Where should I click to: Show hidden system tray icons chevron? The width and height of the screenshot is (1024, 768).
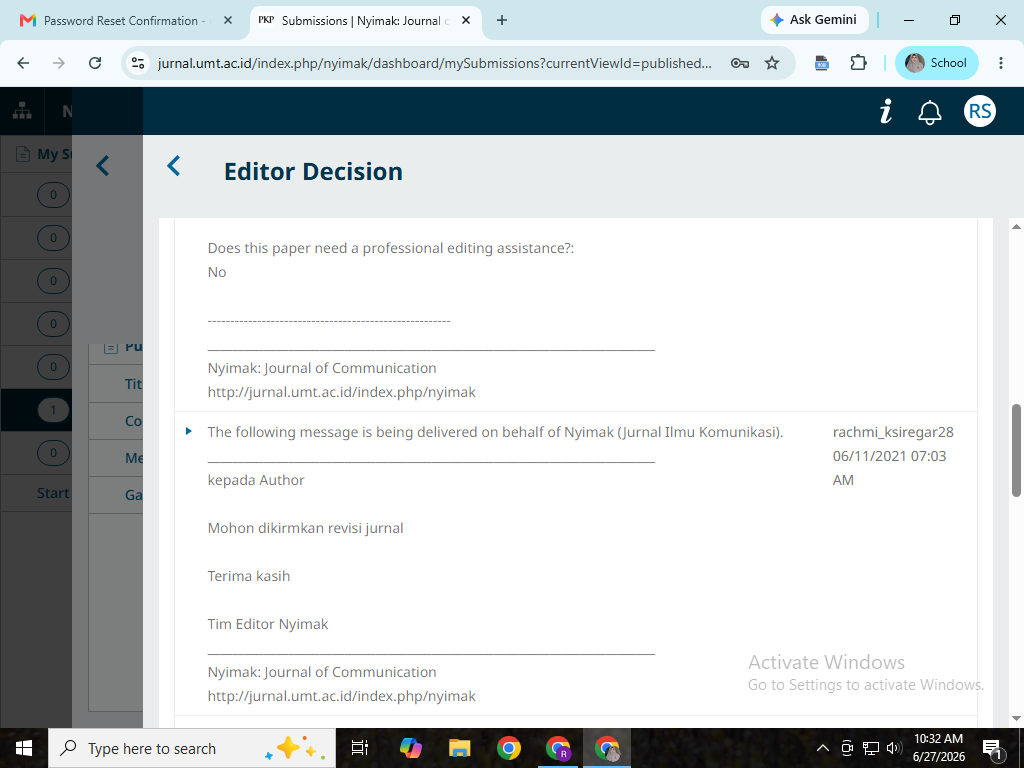coord(822,748)
